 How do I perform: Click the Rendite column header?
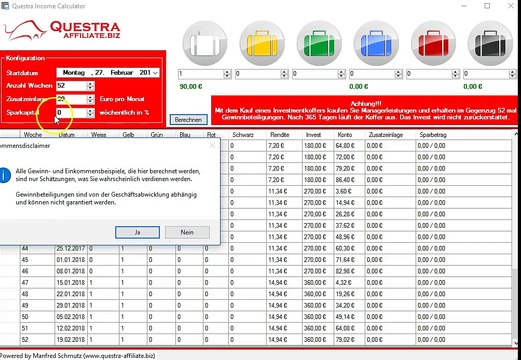280,135
